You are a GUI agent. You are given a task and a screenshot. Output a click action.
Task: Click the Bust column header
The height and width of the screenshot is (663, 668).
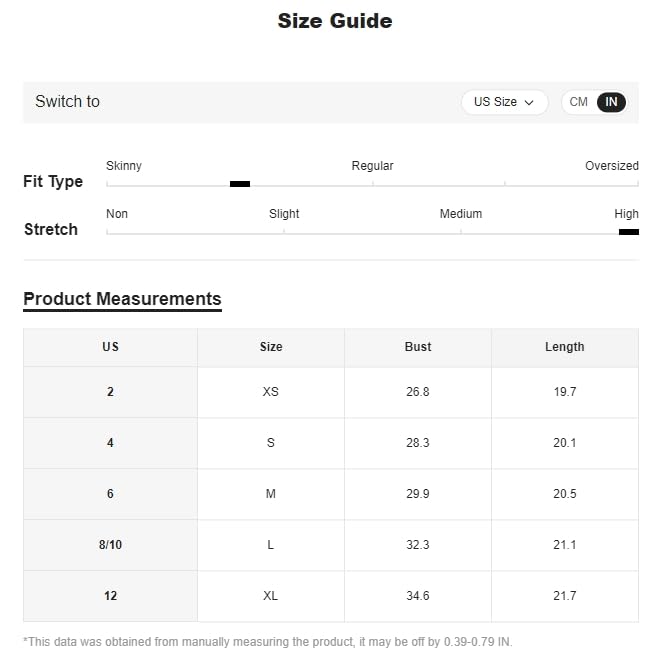click(x=418, y=347)
